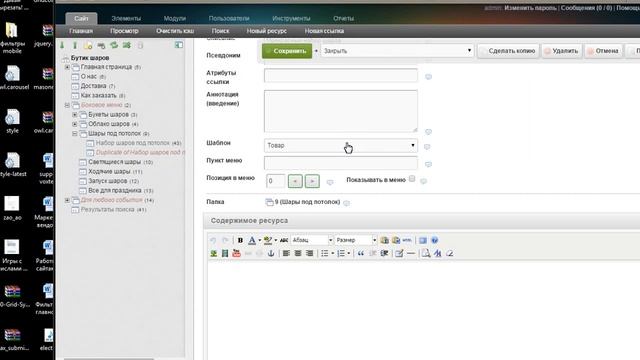This screenshot has height=360, width=640.
Task: Open the Очистить кэш menu item
Action: pos(175,31)
